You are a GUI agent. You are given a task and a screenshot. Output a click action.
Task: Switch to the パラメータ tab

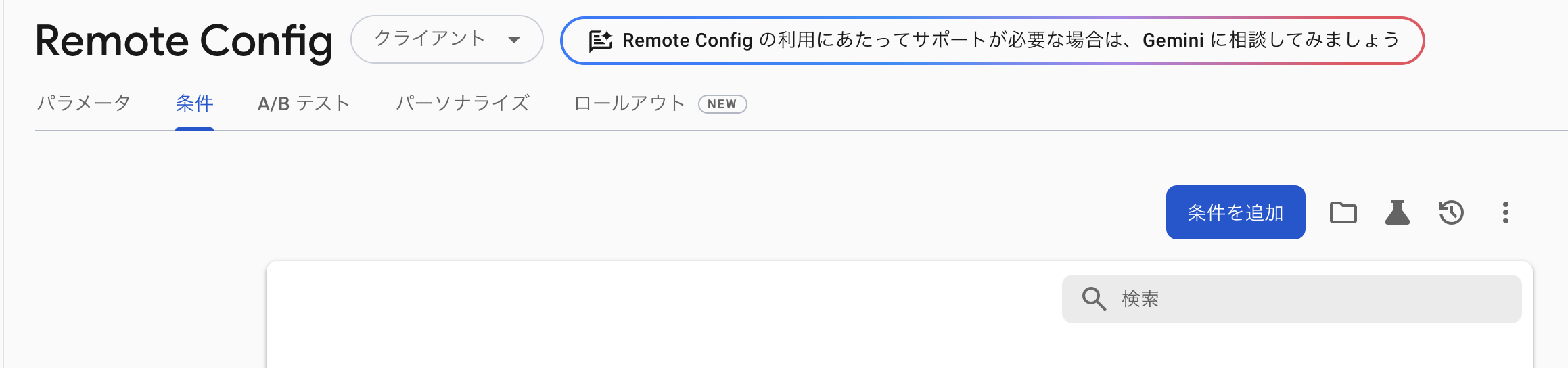click(x=83, y=103)
